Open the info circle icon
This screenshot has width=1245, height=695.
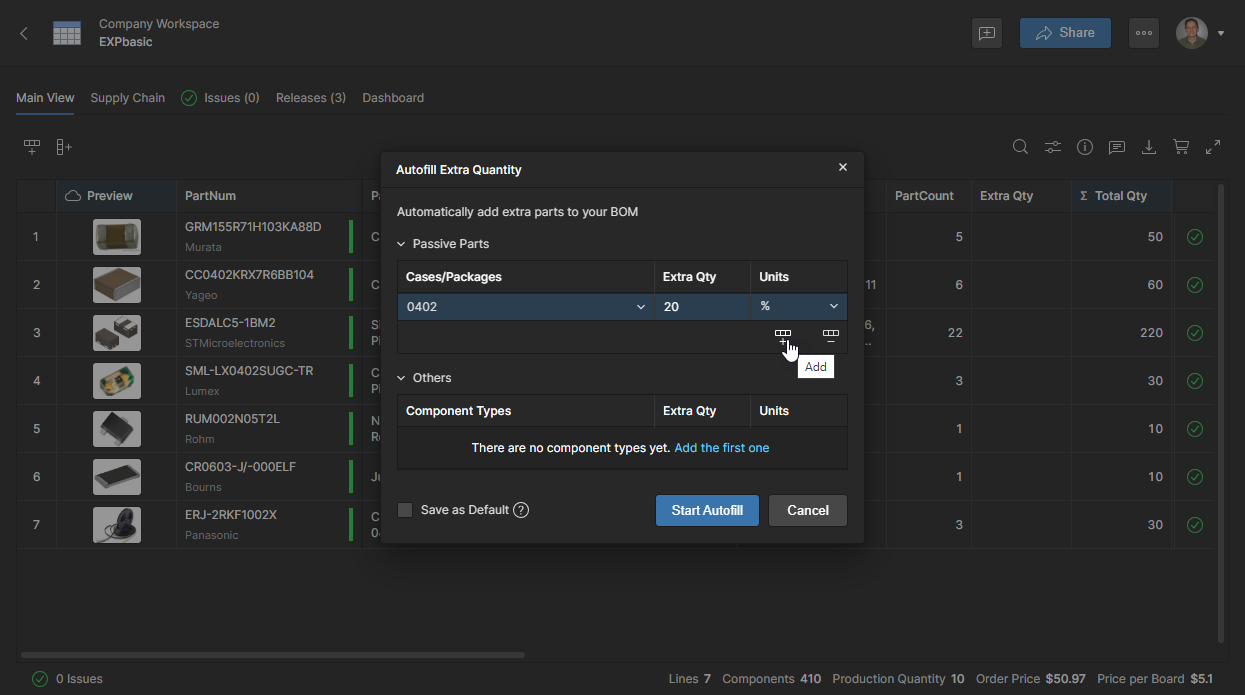(x=1085, y=147)
